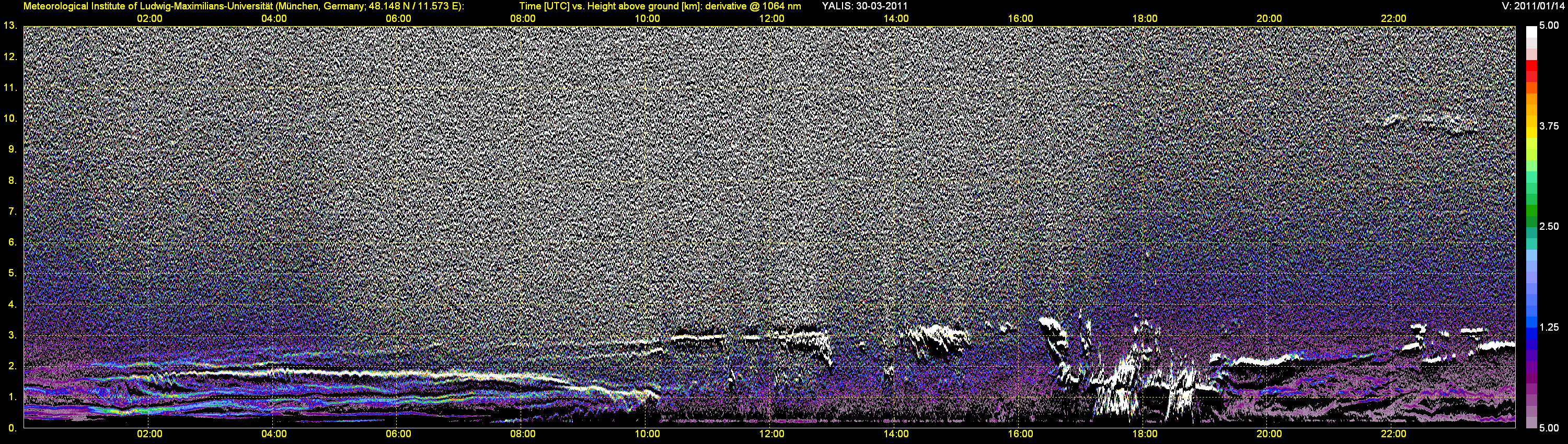
Task: Click 04:00 on the lower time axis
Action: 274,434
